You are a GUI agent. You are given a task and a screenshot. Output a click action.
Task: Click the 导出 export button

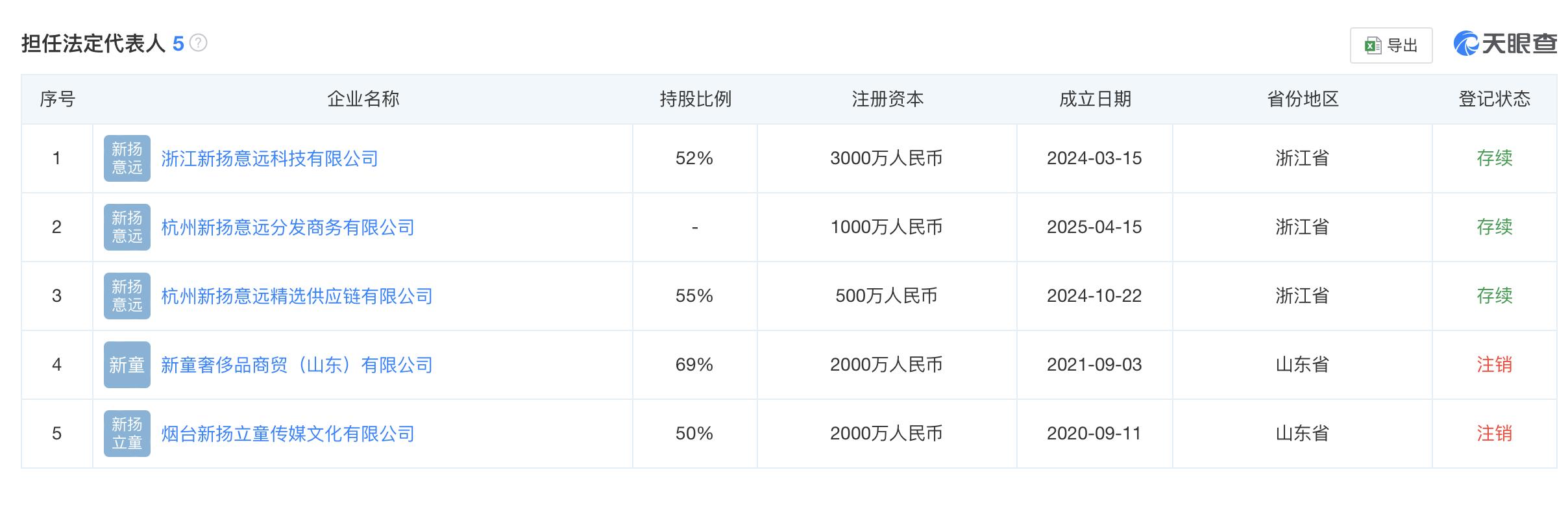[x=1391, y=45]
